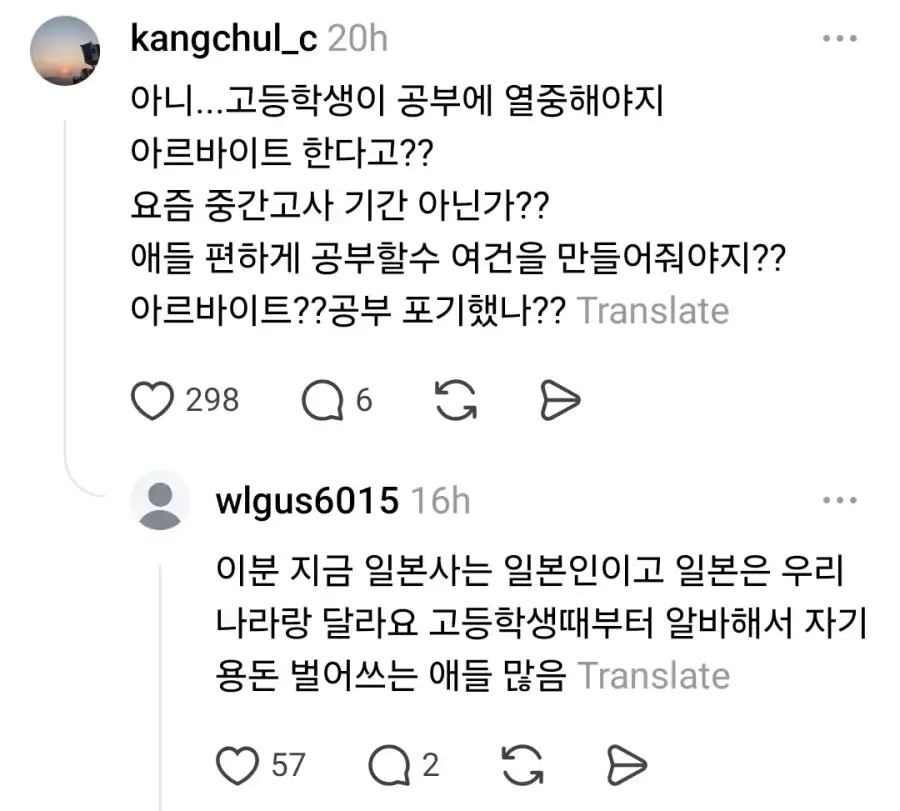Screen dimensions: 900x811
Task: Show the 298 likes on kangchul_c's comment
Action: pyautogui.click(x=213, y=399)
